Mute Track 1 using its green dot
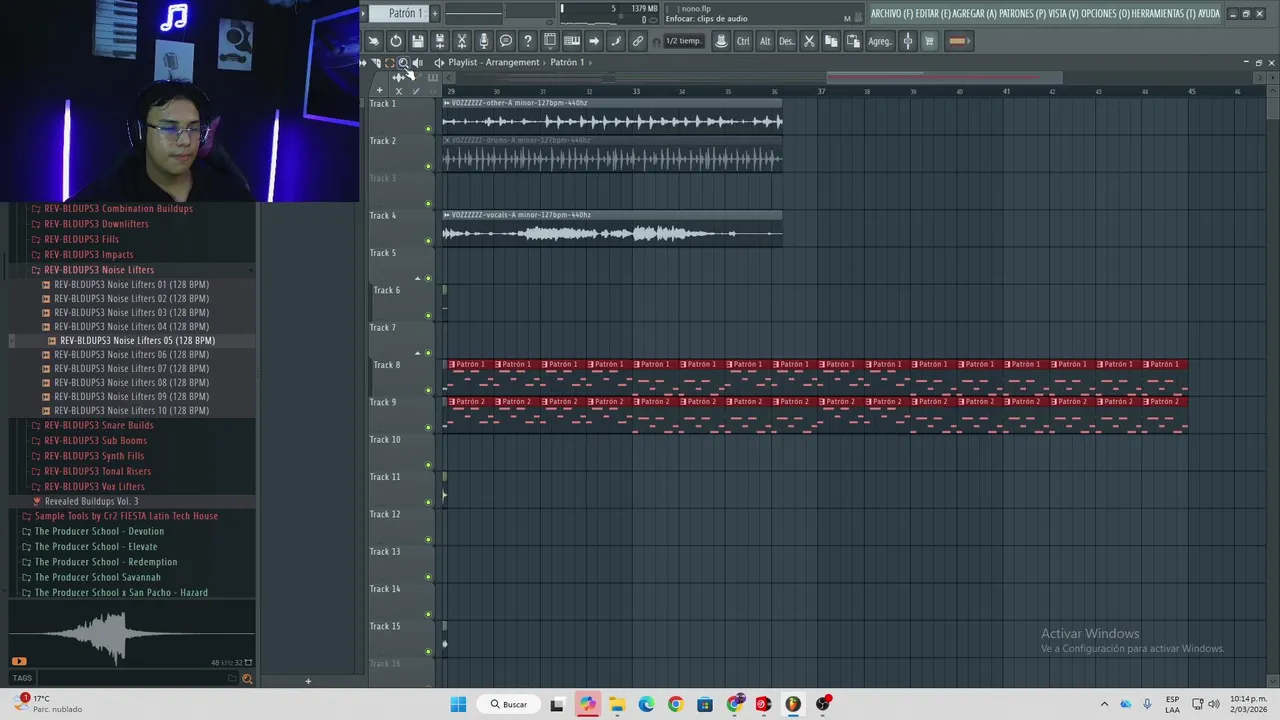 pyautogui.click(x=429, y=129)
